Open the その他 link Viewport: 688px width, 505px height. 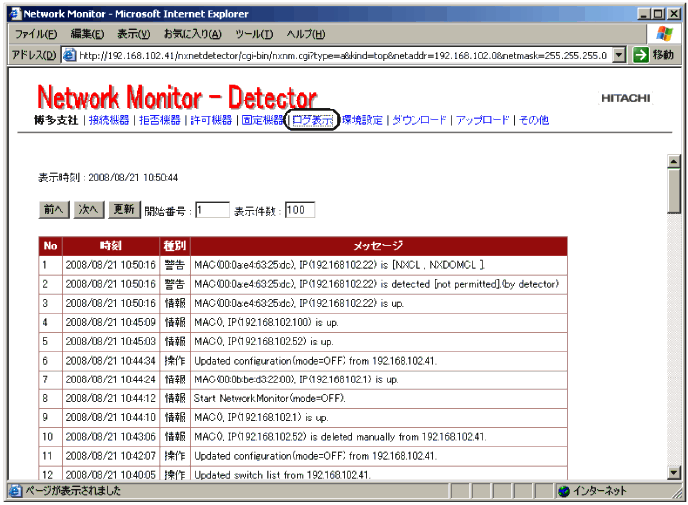534,120
